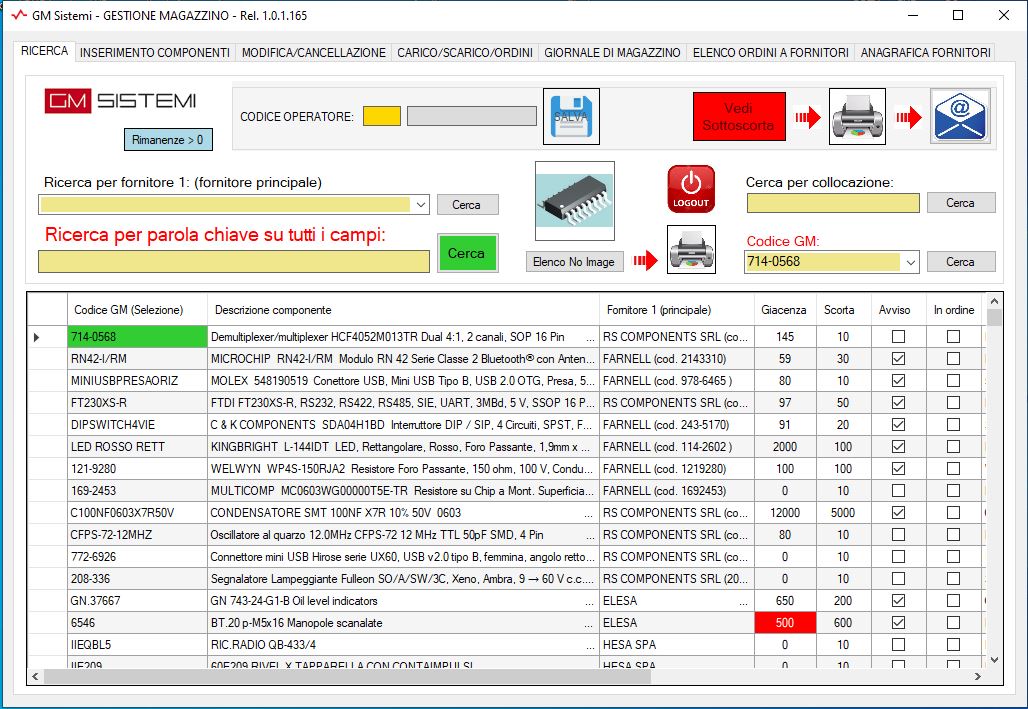Click the gray field beside Codice Operatore
Image resolution: width=1028 pixels, height=709 pixels.
click(x=471, y=116)
